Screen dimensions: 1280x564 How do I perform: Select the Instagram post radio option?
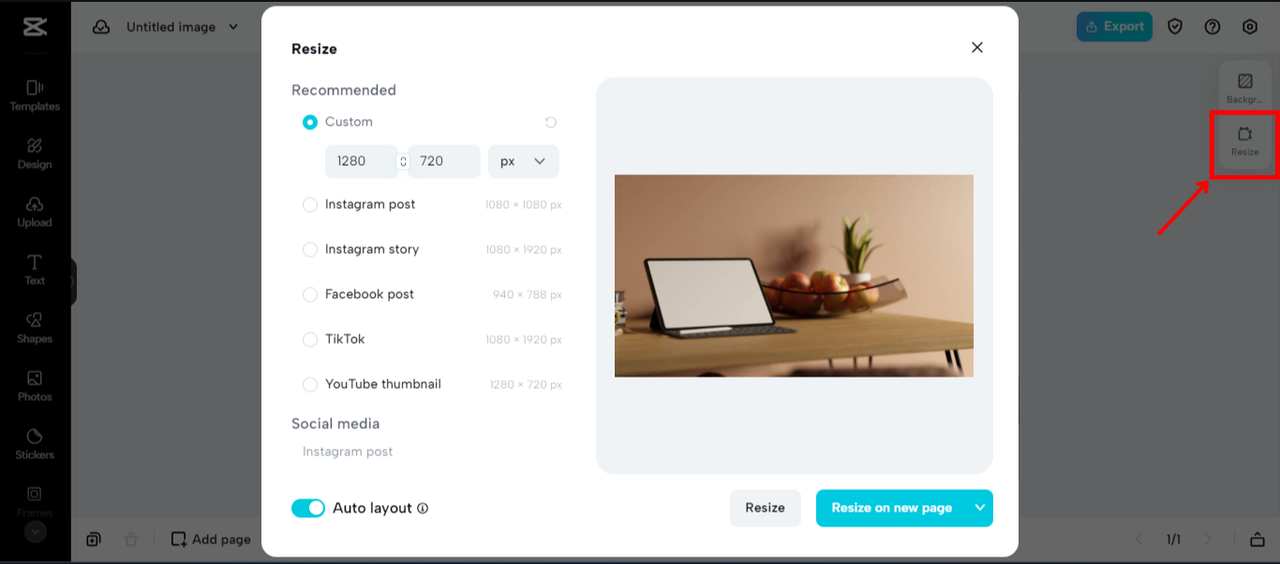310,204
